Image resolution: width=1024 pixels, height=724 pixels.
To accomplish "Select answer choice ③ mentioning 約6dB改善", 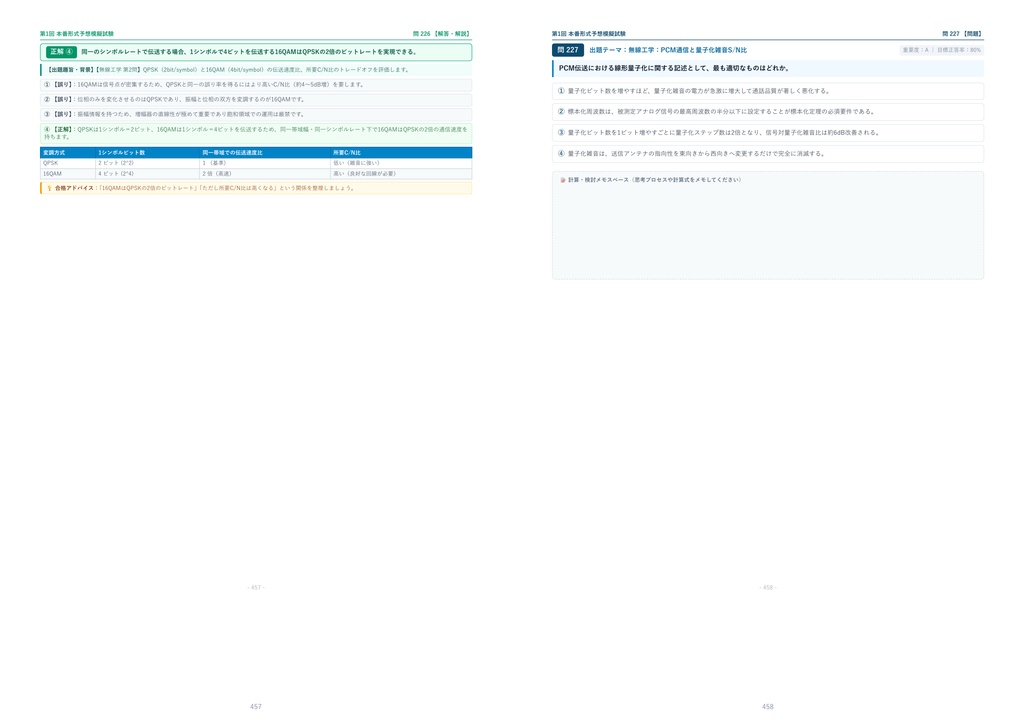I will [x=768, y=133].
